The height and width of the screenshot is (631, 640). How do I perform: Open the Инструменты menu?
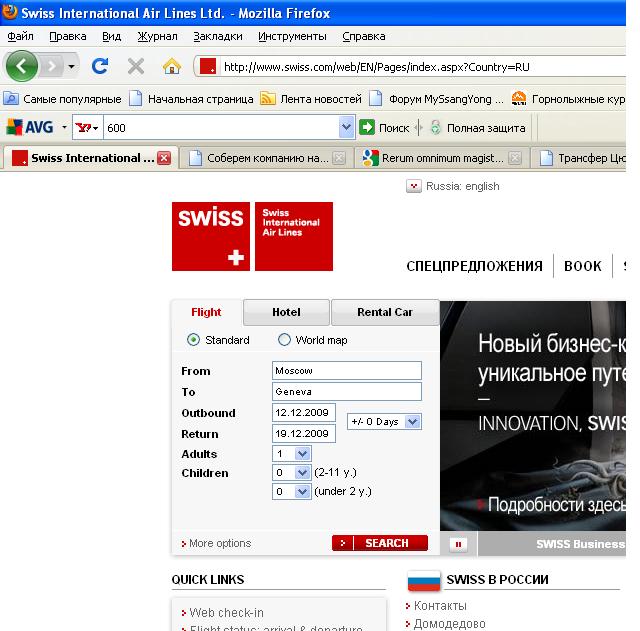pyautogui.click(x=292, y=36)
